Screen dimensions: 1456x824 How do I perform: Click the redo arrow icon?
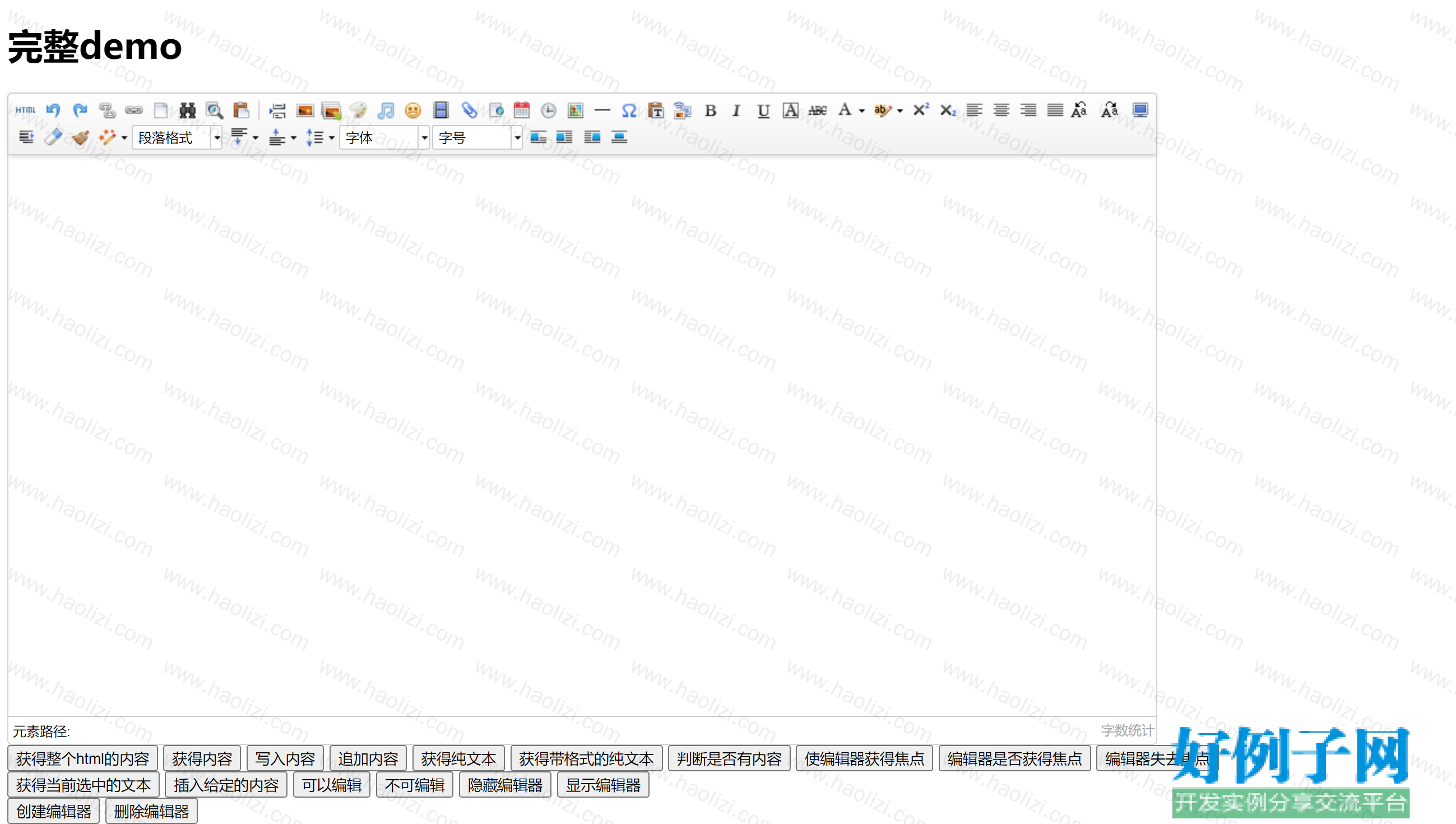pos(80,110)
